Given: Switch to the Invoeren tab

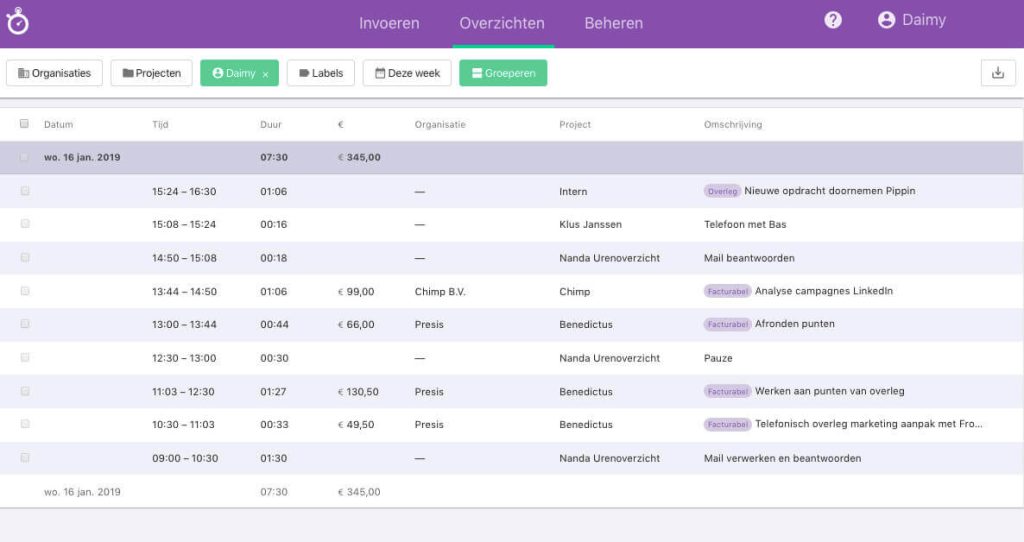Looking at the screenshot, I should pos(389,23).
